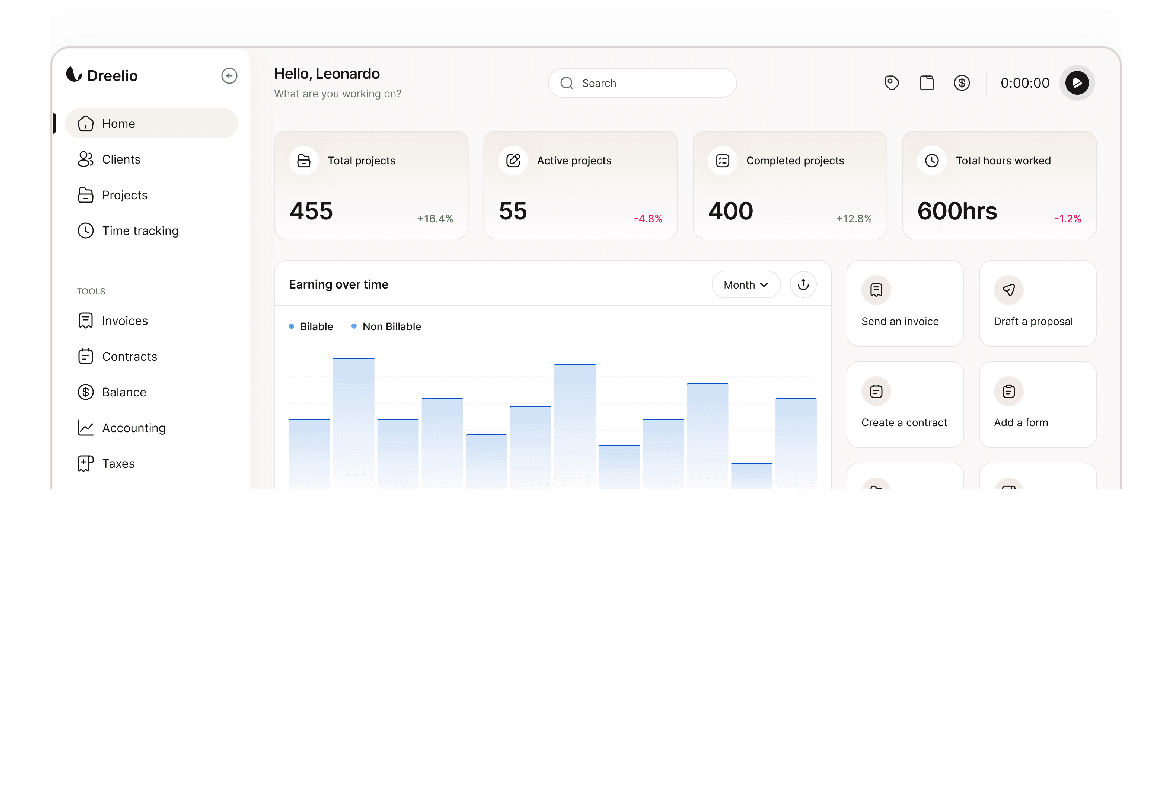Click the Invoices receipt icon in the sidebar
This screenshot has width=1172, height=800.
86,321
